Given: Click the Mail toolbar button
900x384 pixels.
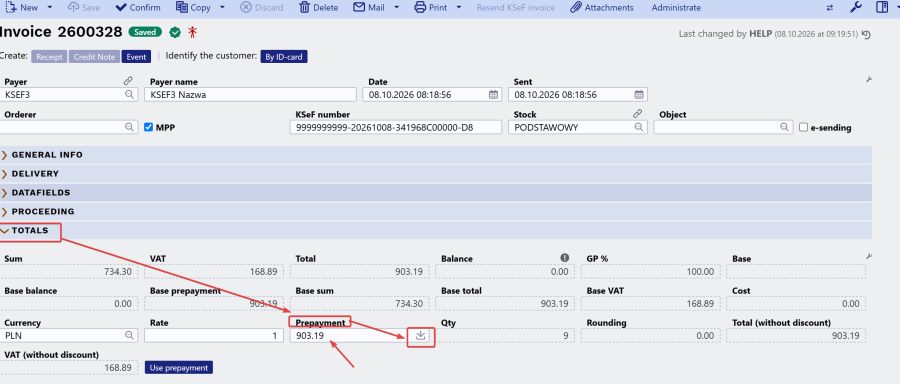Looking at the screenshot, I should tap(369, 7).
